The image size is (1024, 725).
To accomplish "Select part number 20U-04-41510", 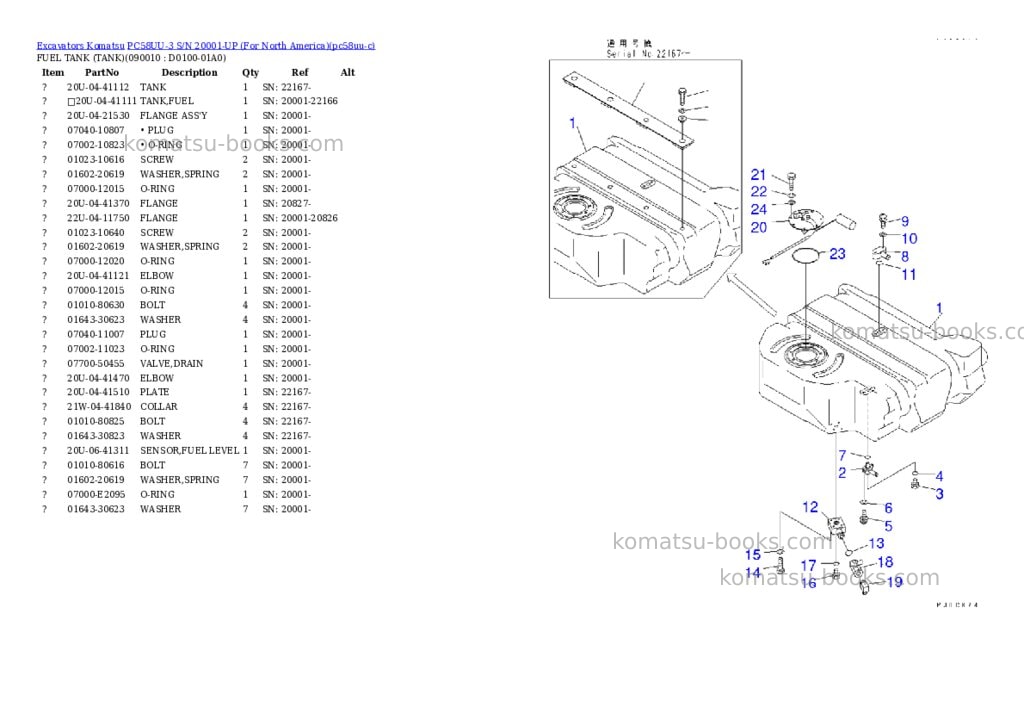I will (98, 392).
